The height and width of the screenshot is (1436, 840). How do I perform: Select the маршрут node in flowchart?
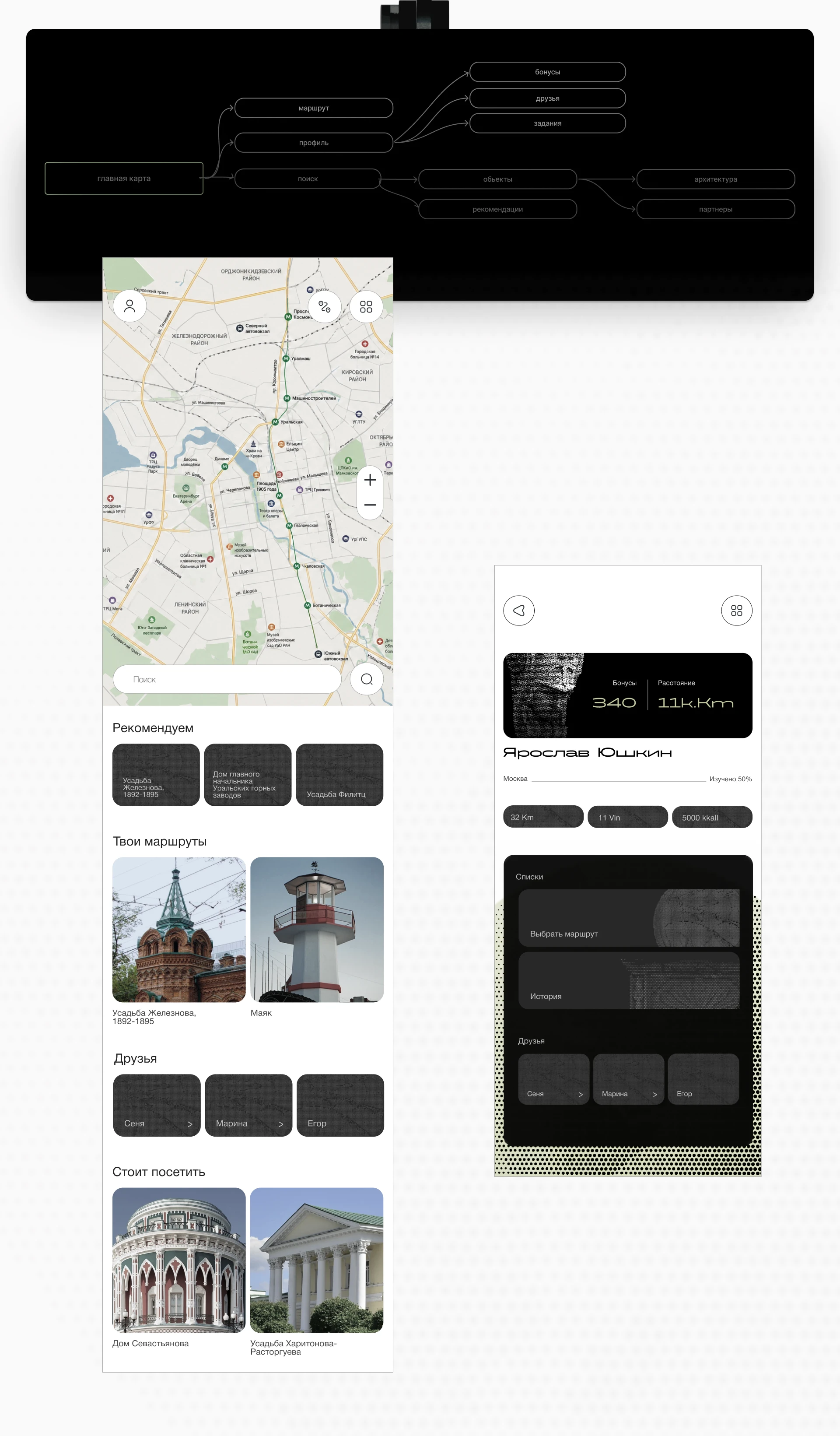pyautogui.click(x=314, y=108)
